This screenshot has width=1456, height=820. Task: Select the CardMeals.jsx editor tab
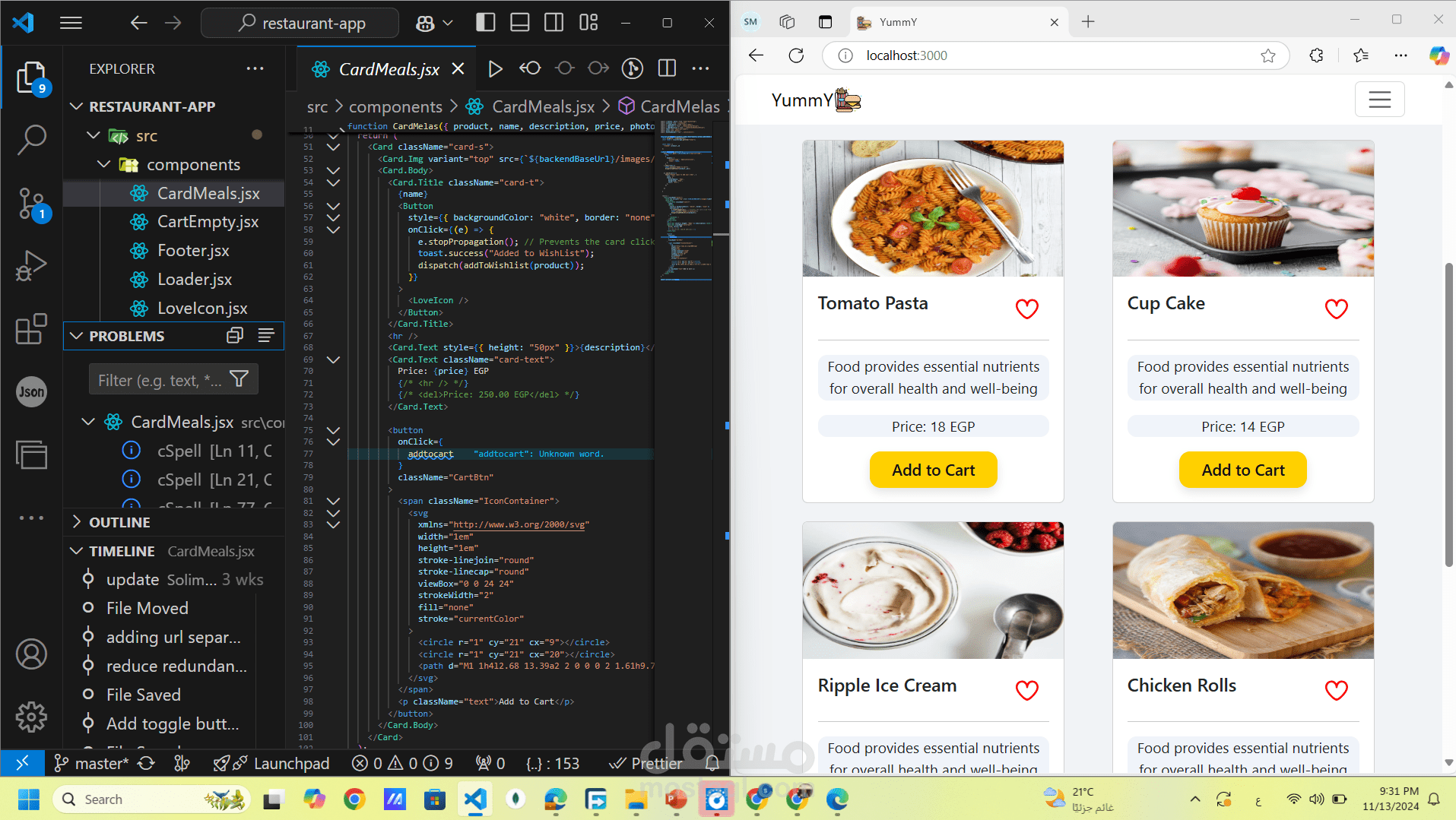pos(387,69)
